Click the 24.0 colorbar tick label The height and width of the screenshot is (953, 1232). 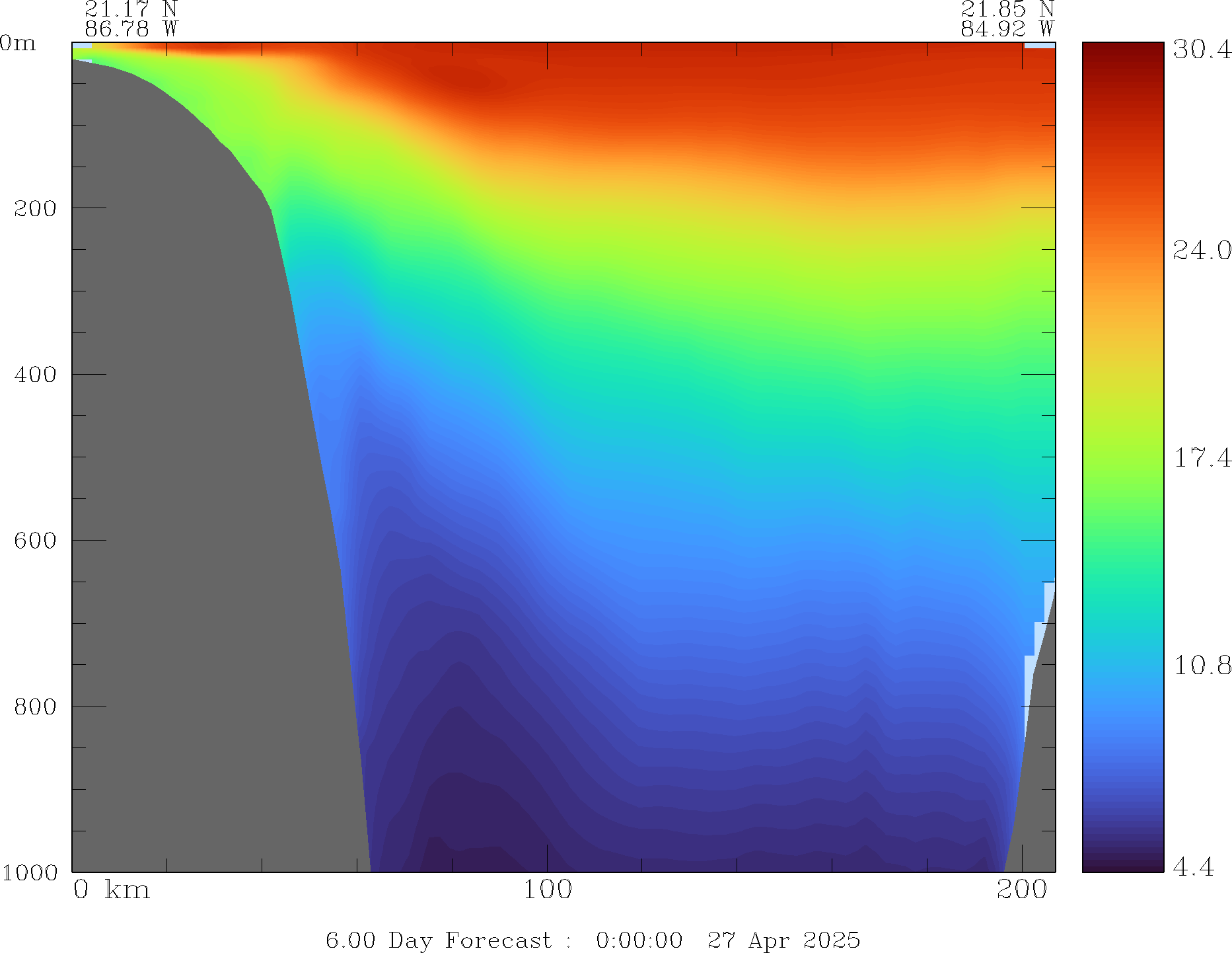click(1202, 250)
